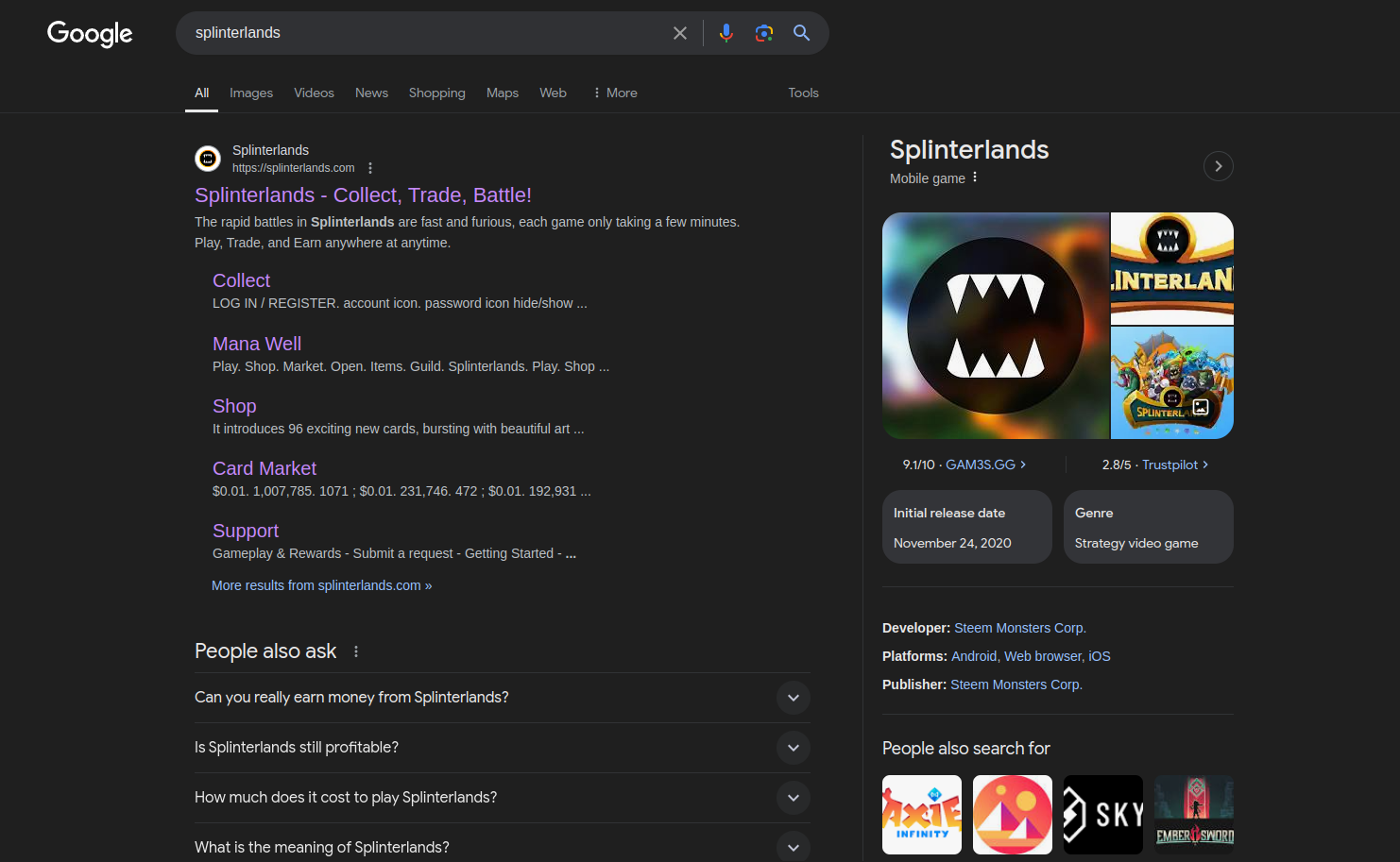
Task: Switch to Shopping tab
Action: pos(437,93)
